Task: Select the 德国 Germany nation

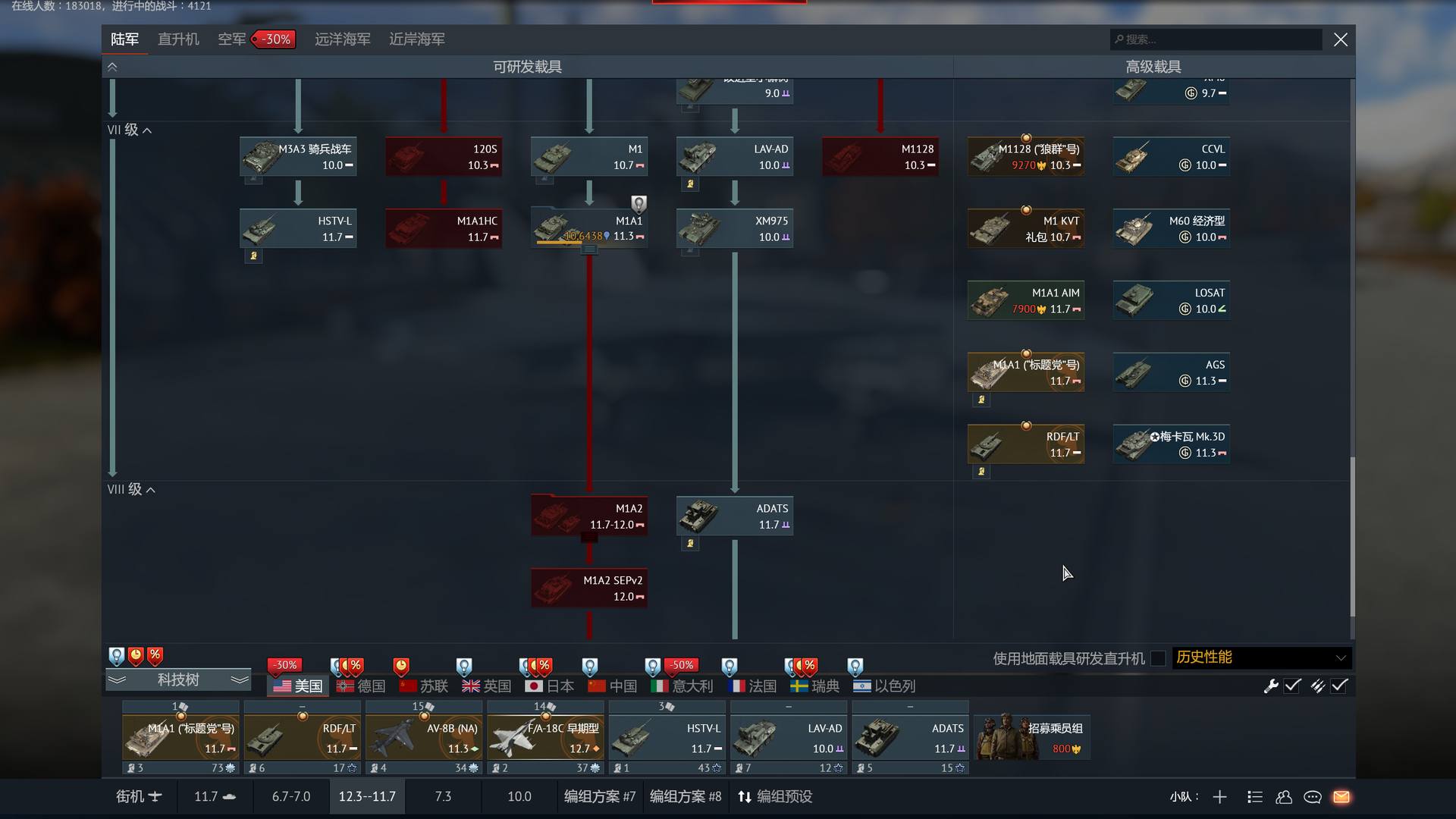Action: click(x=362, y=686)
